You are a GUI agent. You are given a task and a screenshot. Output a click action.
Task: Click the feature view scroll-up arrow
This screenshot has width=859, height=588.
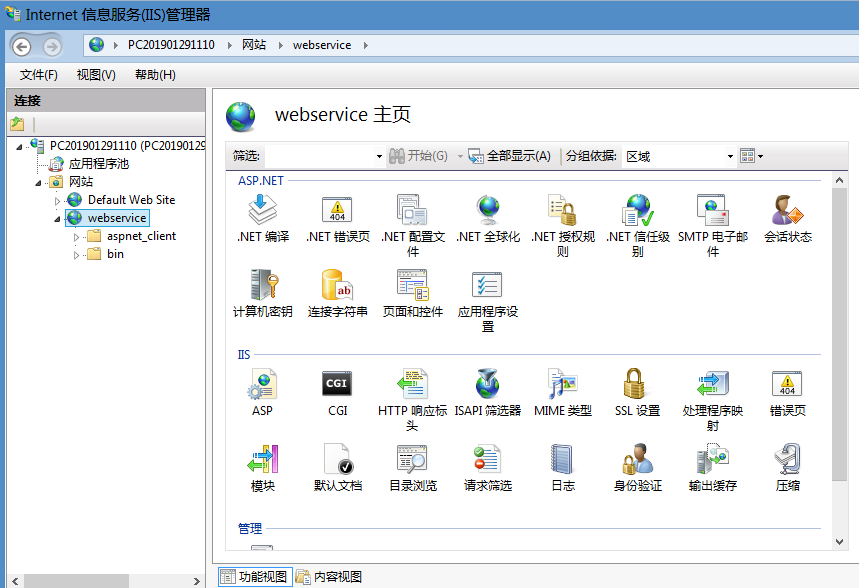tap(839, 180)
